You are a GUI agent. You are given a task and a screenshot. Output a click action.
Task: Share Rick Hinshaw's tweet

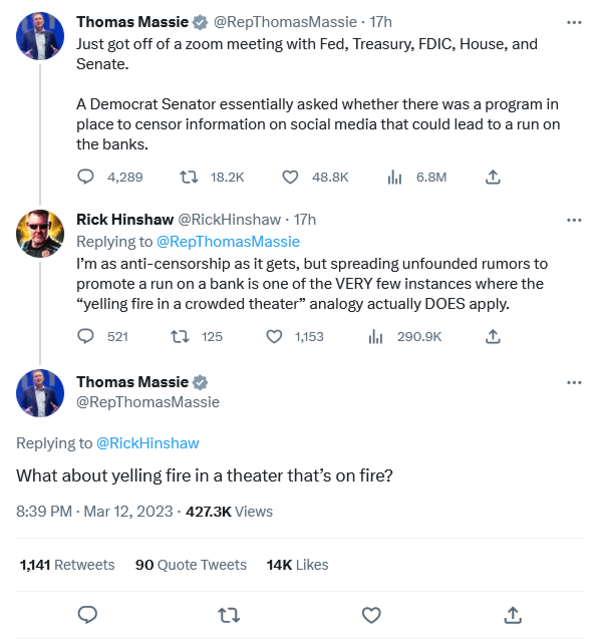point(492,337)
